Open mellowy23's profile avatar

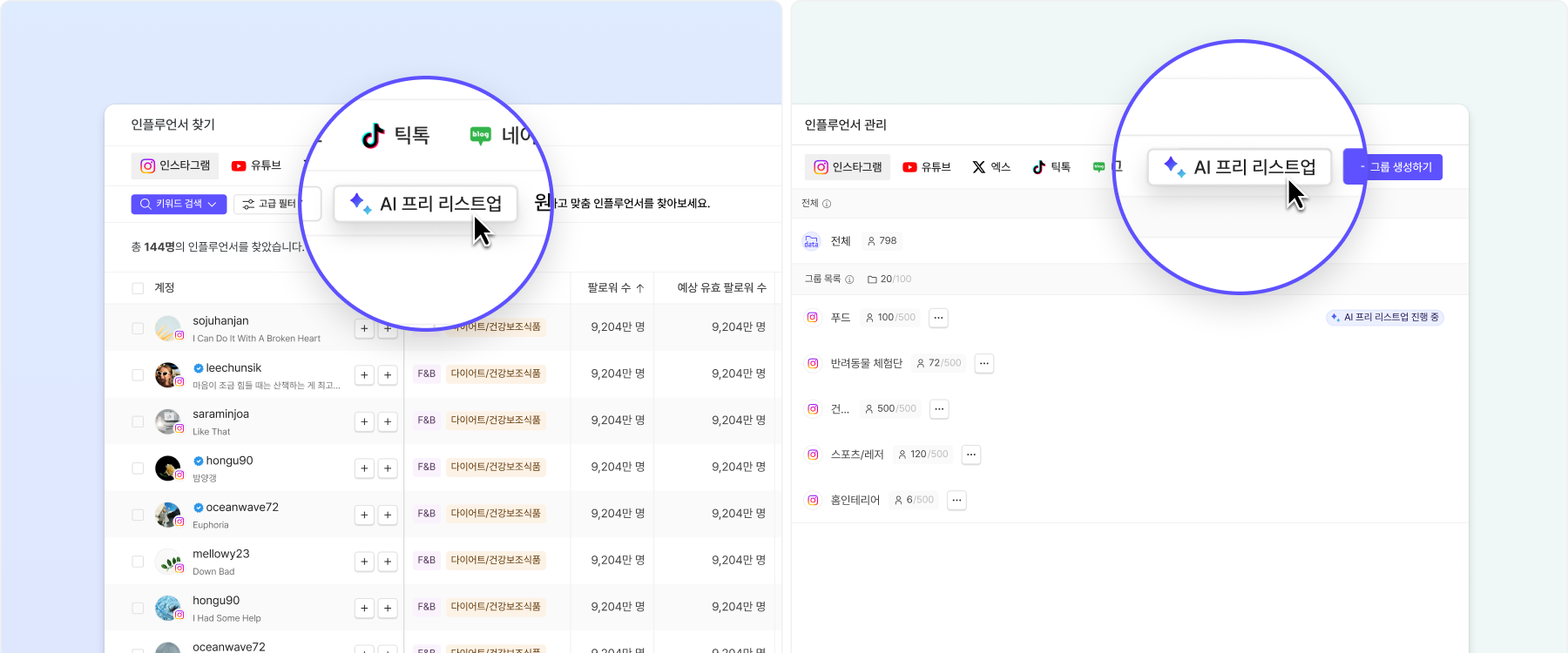click(167, 562)
